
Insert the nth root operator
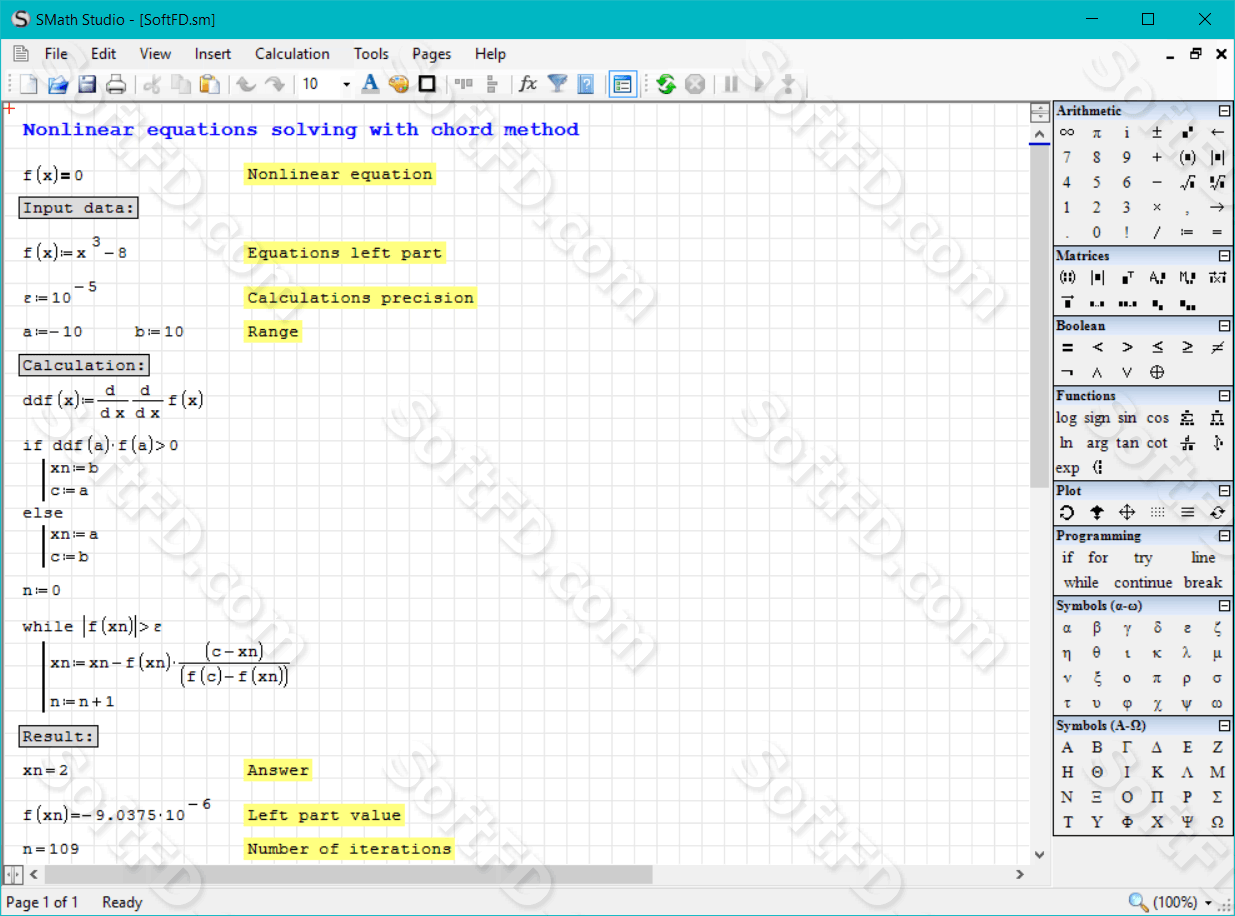tap(1217, 182)
